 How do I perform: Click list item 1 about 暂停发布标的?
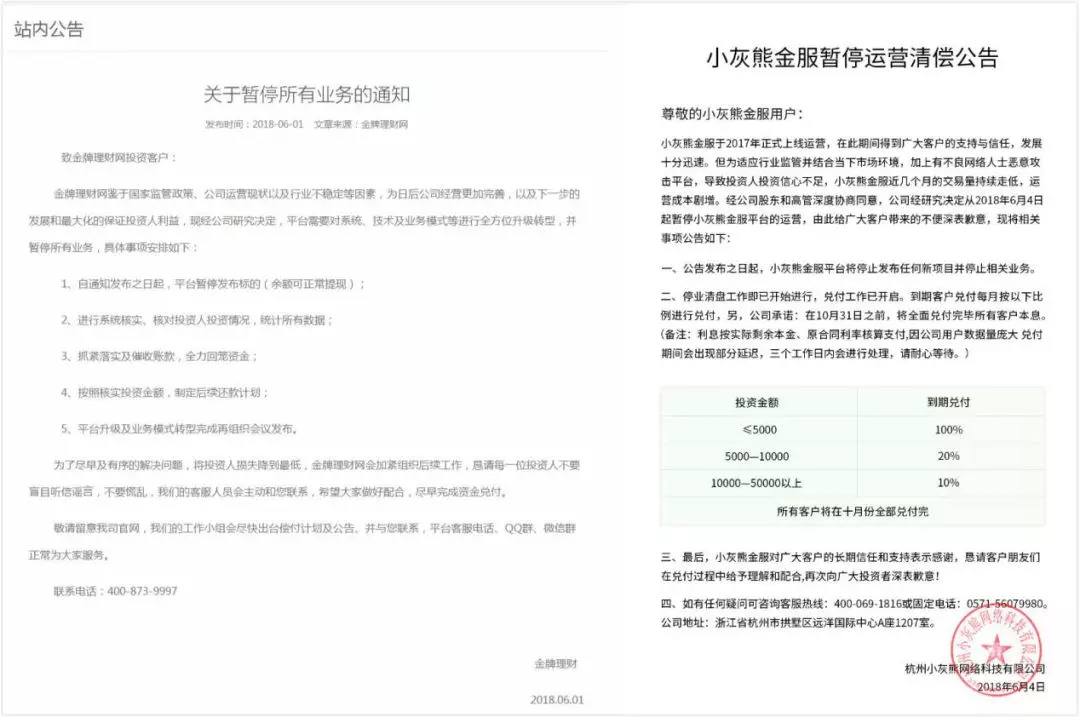(212, 284)
